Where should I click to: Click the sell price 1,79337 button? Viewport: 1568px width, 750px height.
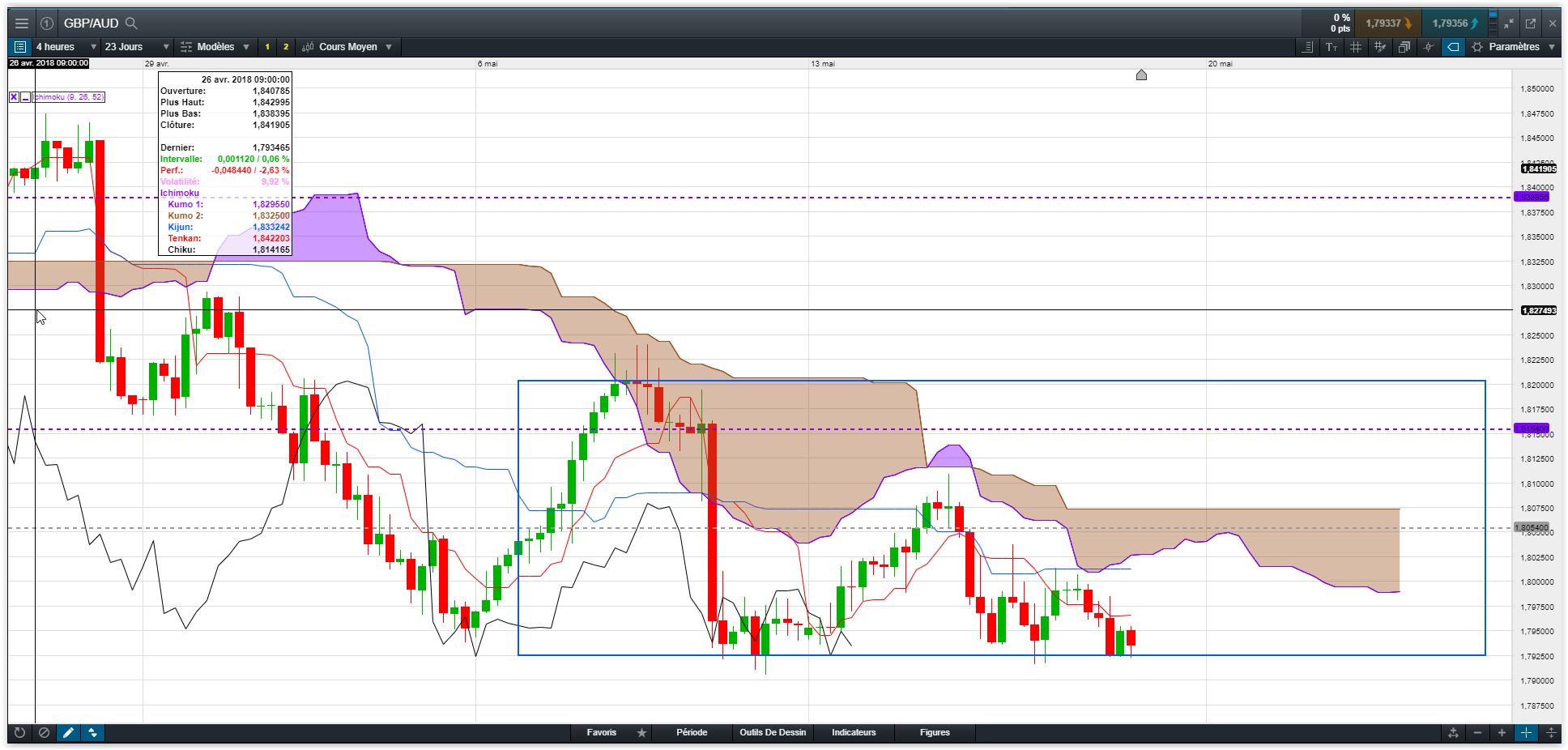pyautogui.click(x=1388, y=23)
